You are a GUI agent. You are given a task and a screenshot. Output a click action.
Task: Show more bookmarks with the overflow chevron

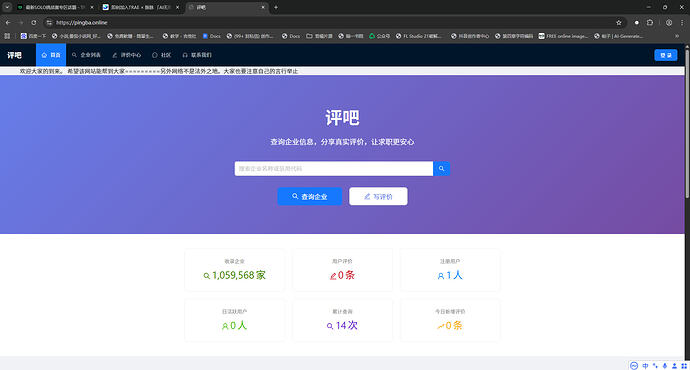677,36
